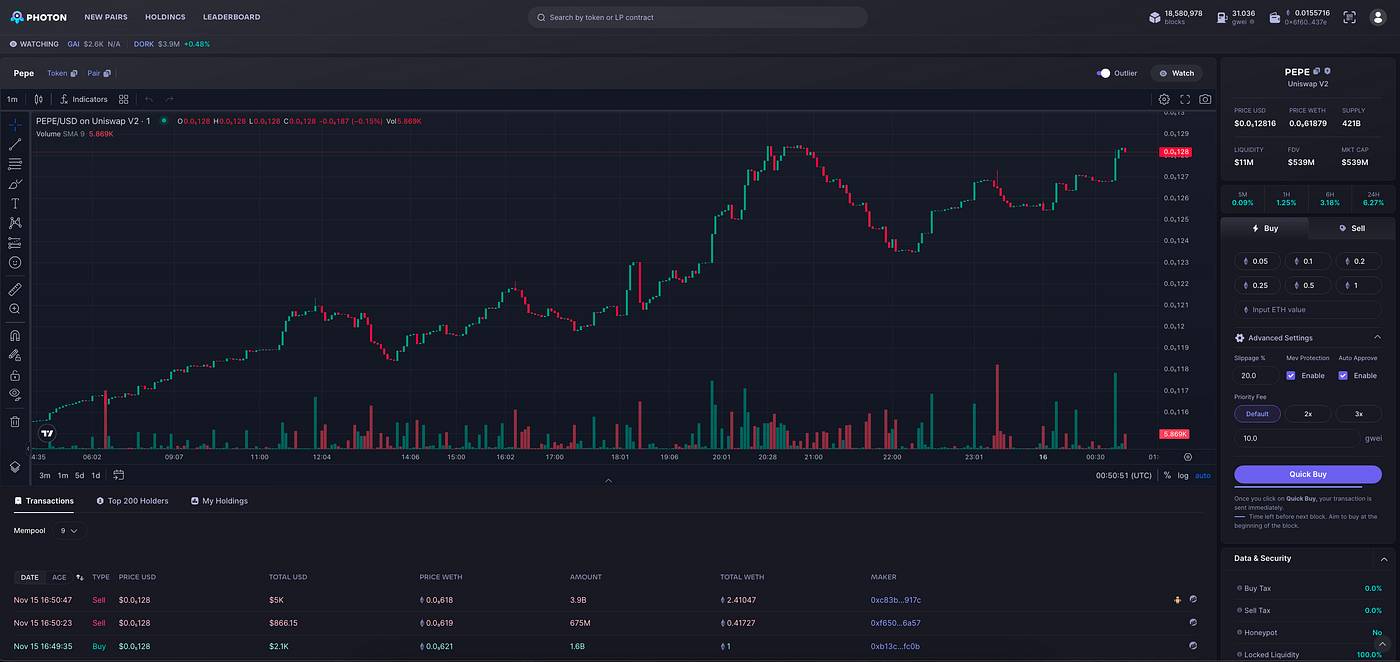
Task: Lock all drawing tools
Action: tap(15, 375)
